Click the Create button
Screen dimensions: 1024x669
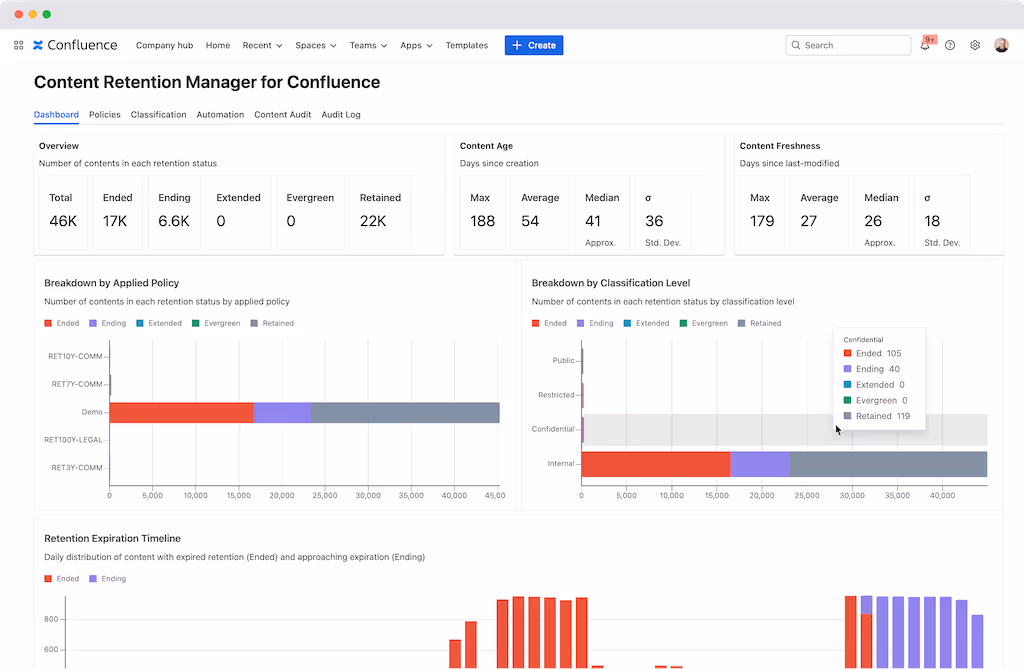coord(534,45)
